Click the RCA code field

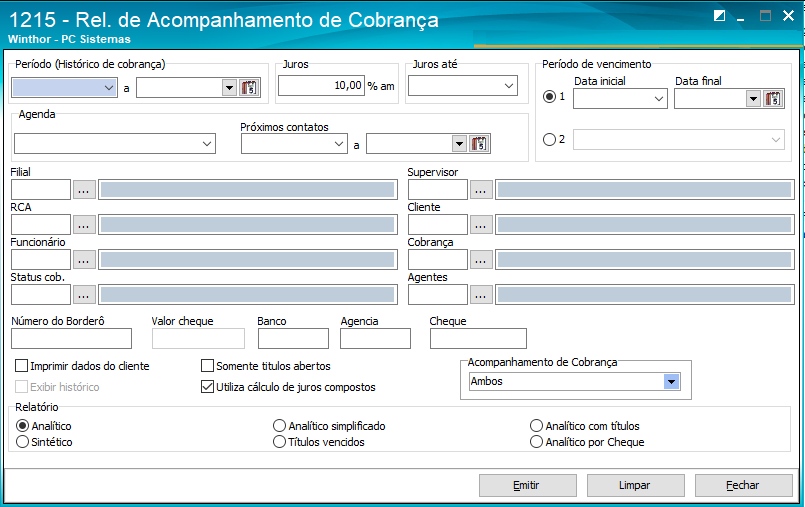[x=41, y=224]
